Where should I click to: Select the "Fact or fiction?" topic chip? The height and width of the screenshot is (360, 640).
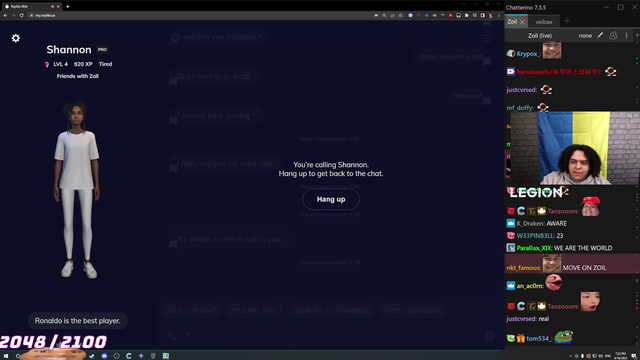click(191, 310)
